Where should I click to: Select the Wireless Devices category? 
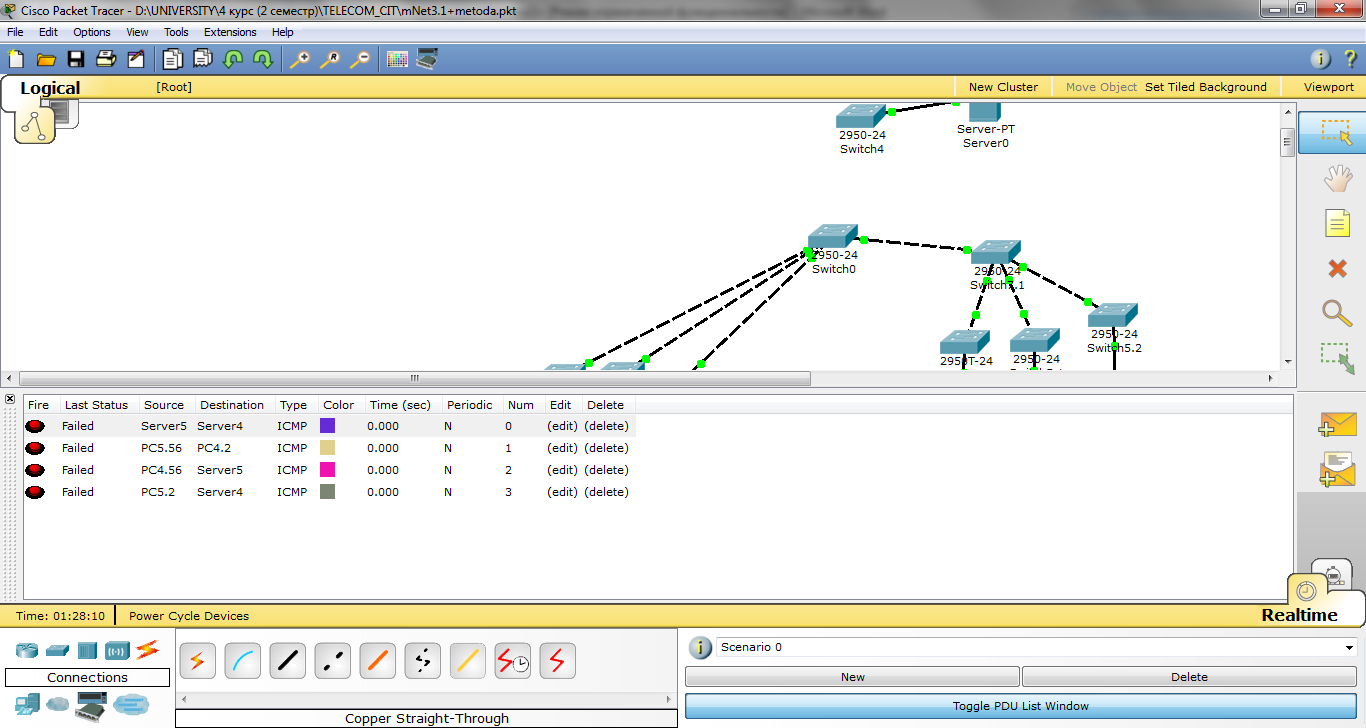pos(118,650)
